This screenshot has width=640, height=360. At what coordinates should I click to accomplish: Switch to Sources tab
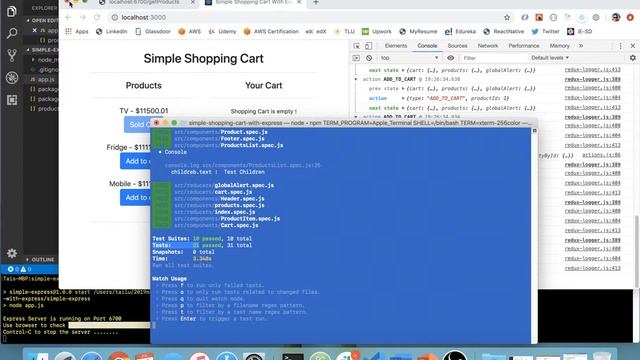(457, 46)
